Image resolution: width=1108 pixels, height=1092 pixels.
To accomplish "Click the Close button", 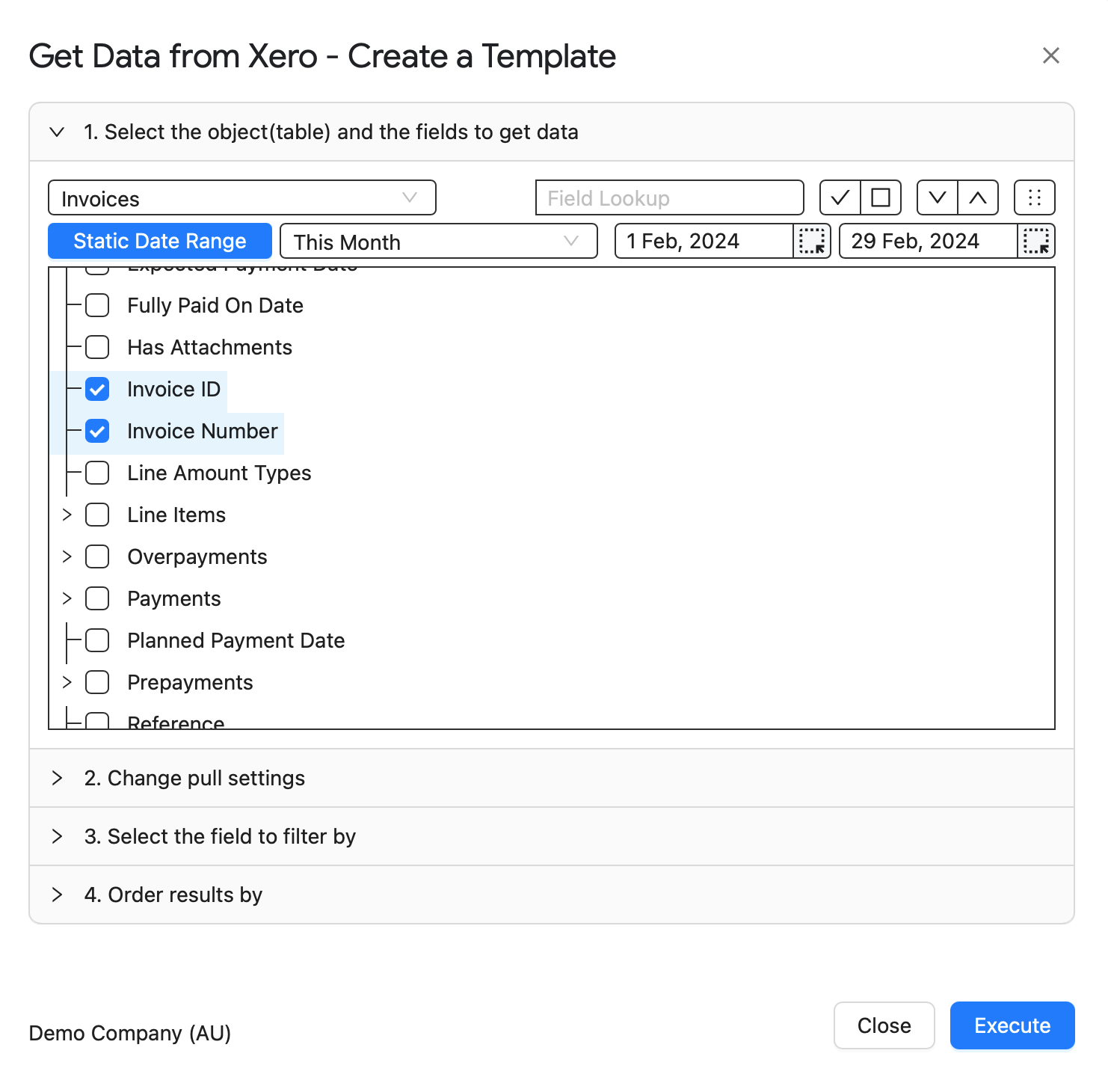I will [x=884, y=1025].
